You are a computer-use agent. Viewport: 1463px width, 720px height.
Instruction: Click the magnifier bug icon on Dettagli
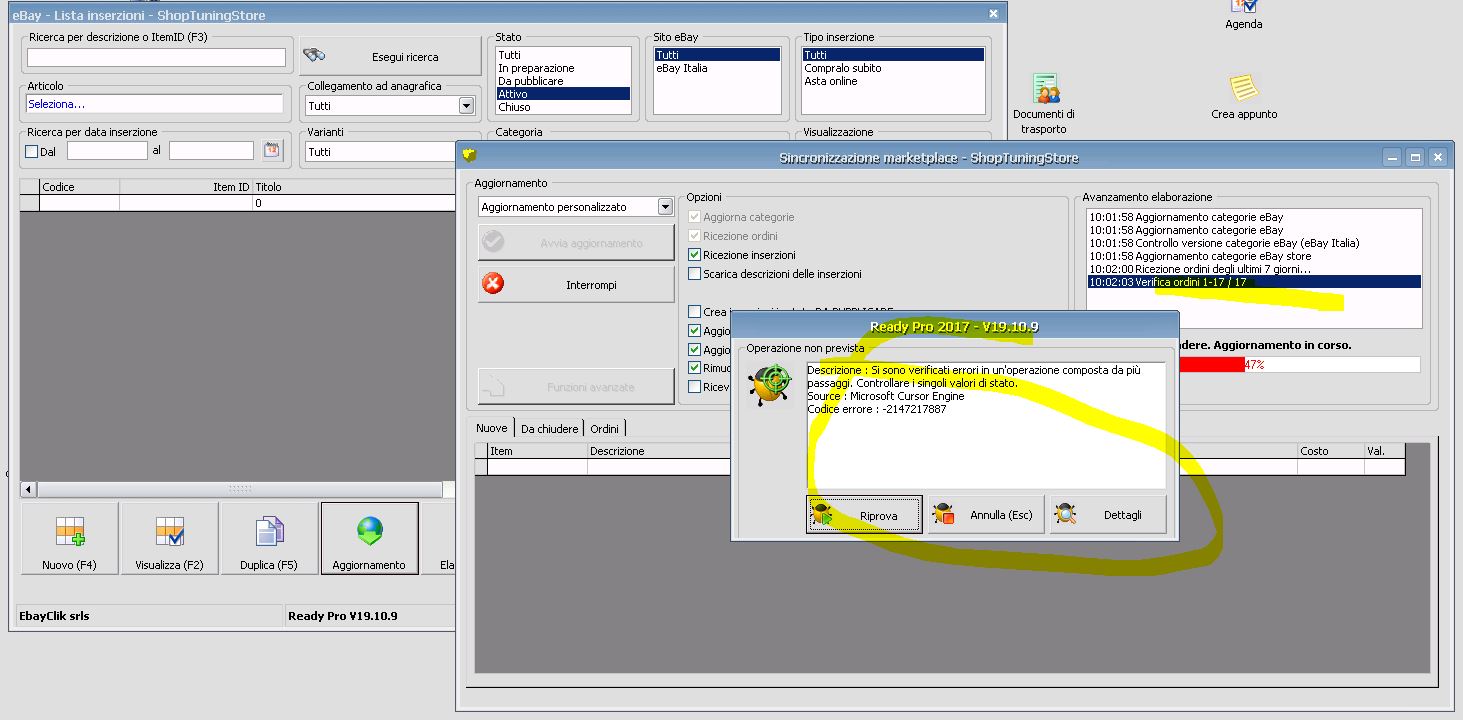[1065, 515]
